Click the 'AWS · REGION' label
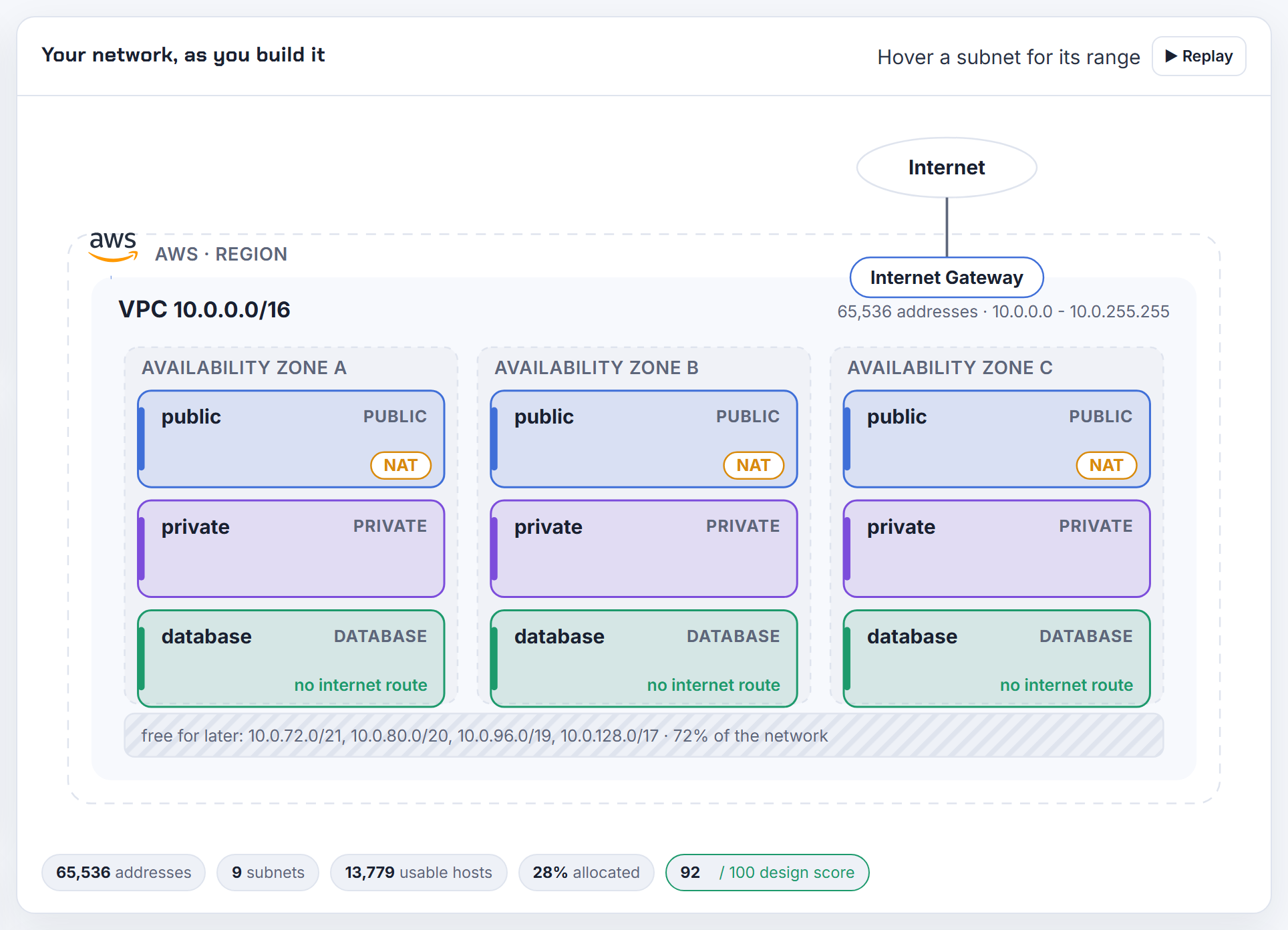The height and width of the screenshot is (930, 1288). (x=221, y=255)
